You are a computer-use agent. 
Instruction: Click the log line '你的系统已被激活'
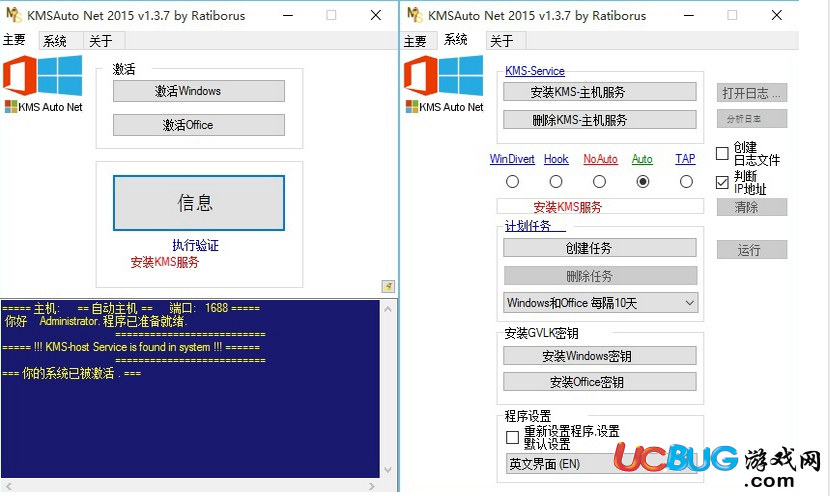pos(71,373)
